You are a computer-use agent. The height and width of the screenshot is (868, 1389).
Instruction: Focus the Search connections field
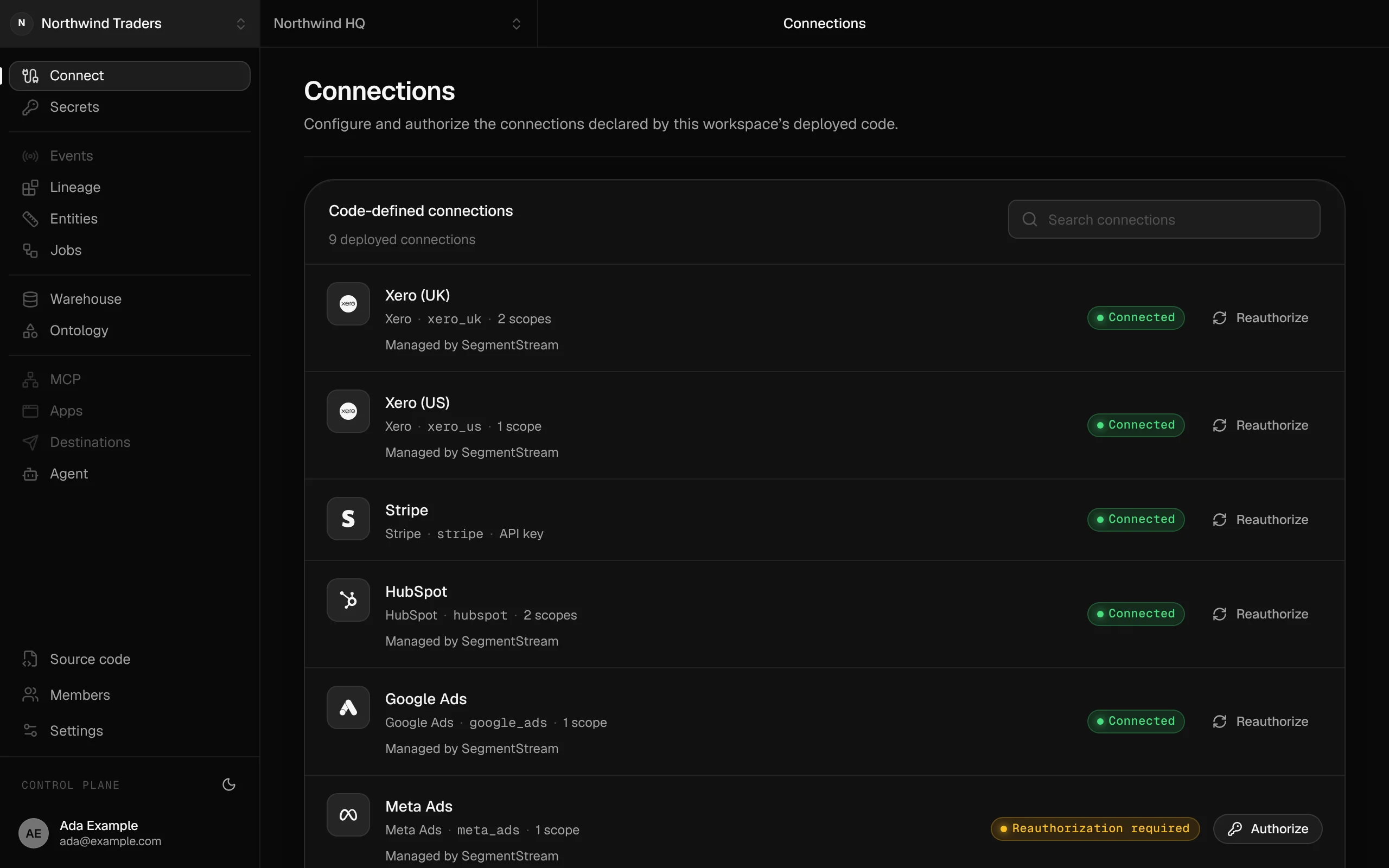[x=1164, y=219]
